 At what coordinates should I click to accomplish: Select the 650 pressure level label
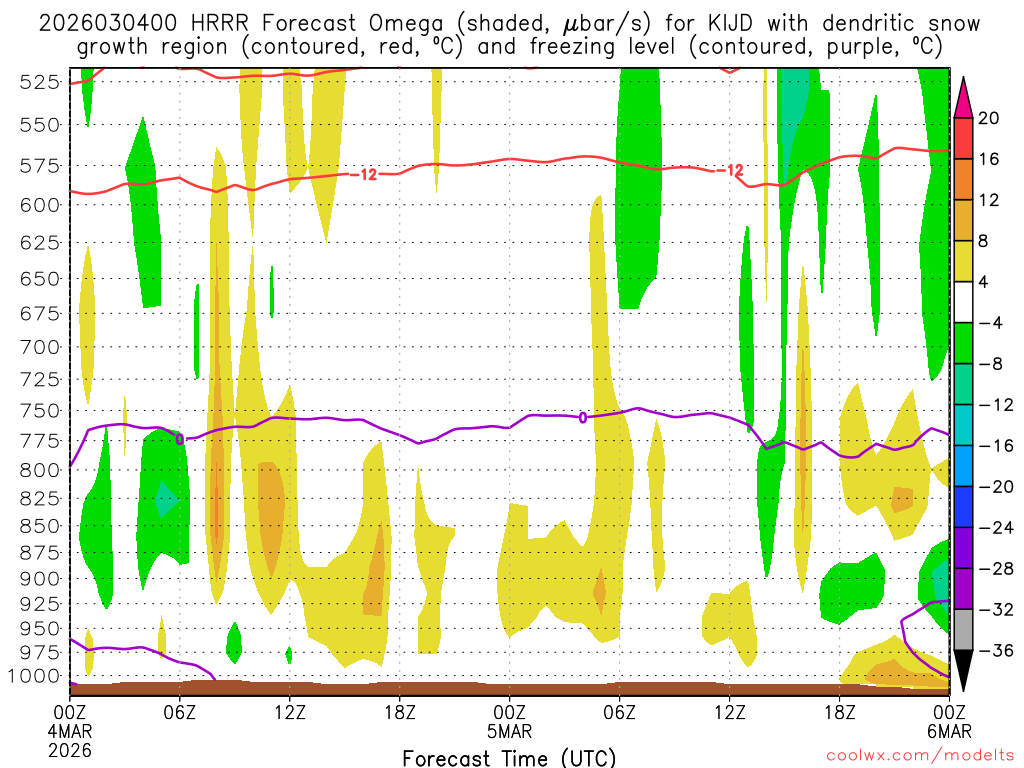(40, 279)
